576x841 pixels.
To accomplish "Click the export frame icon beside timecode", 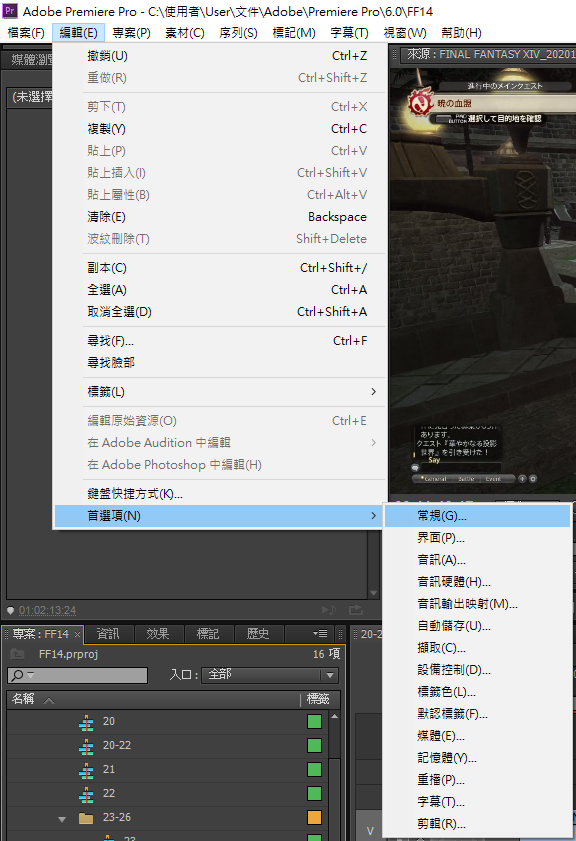I will [356, 610].
